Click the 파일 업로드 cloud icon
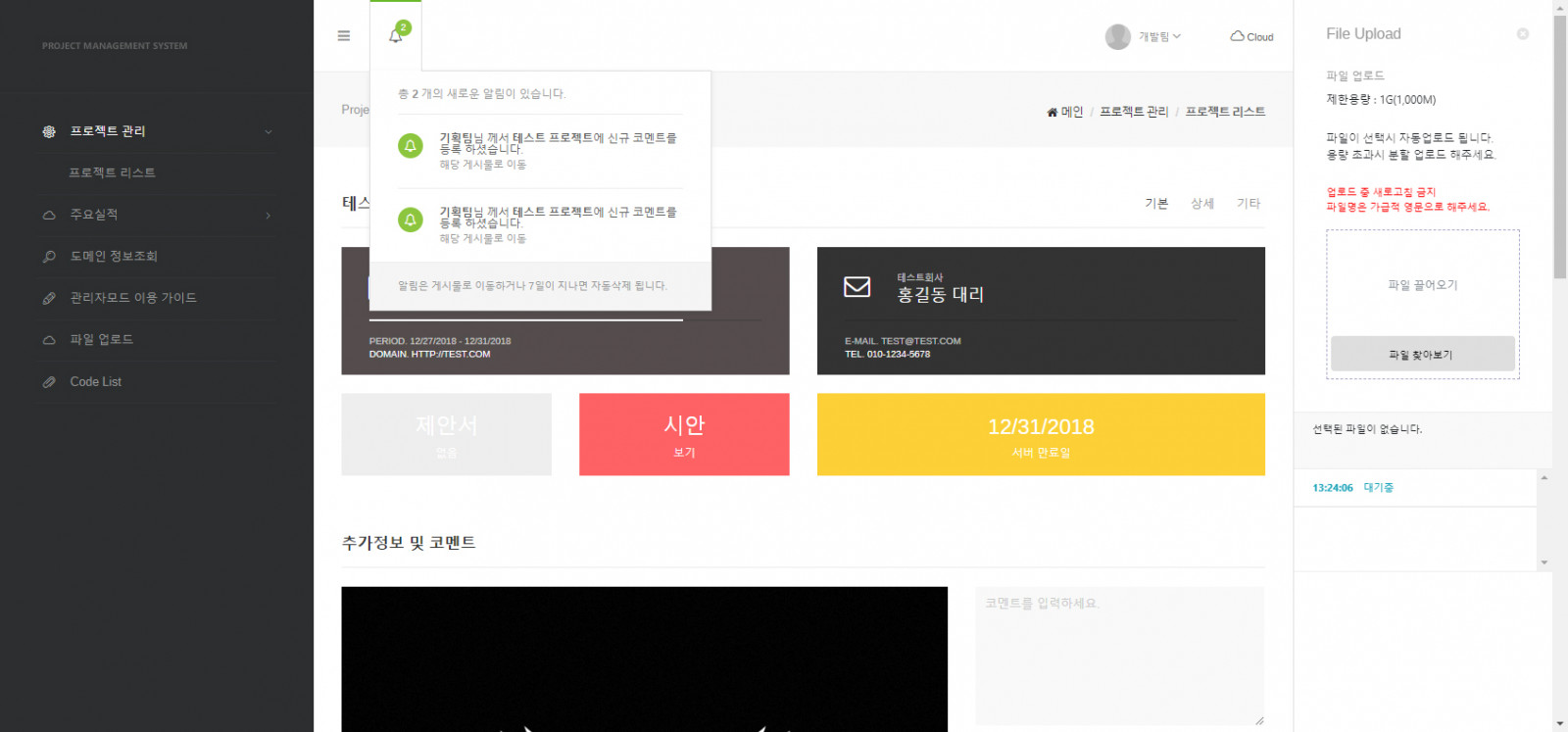The image size is (1568, 732). (x=49, y=340)
